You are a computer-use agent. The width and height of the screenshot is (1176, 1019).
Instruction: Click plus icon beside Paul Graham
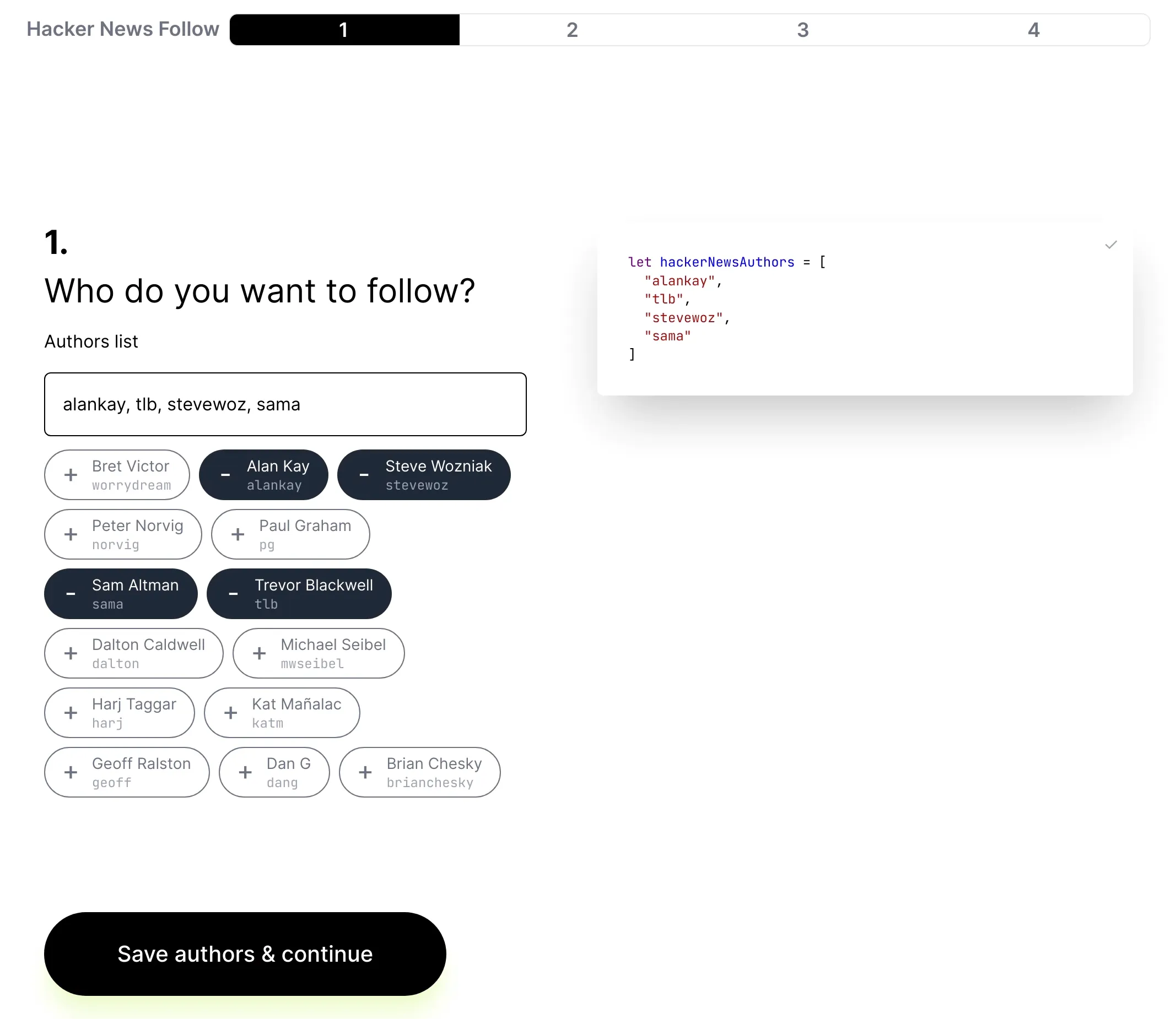[x=238, y=534]
